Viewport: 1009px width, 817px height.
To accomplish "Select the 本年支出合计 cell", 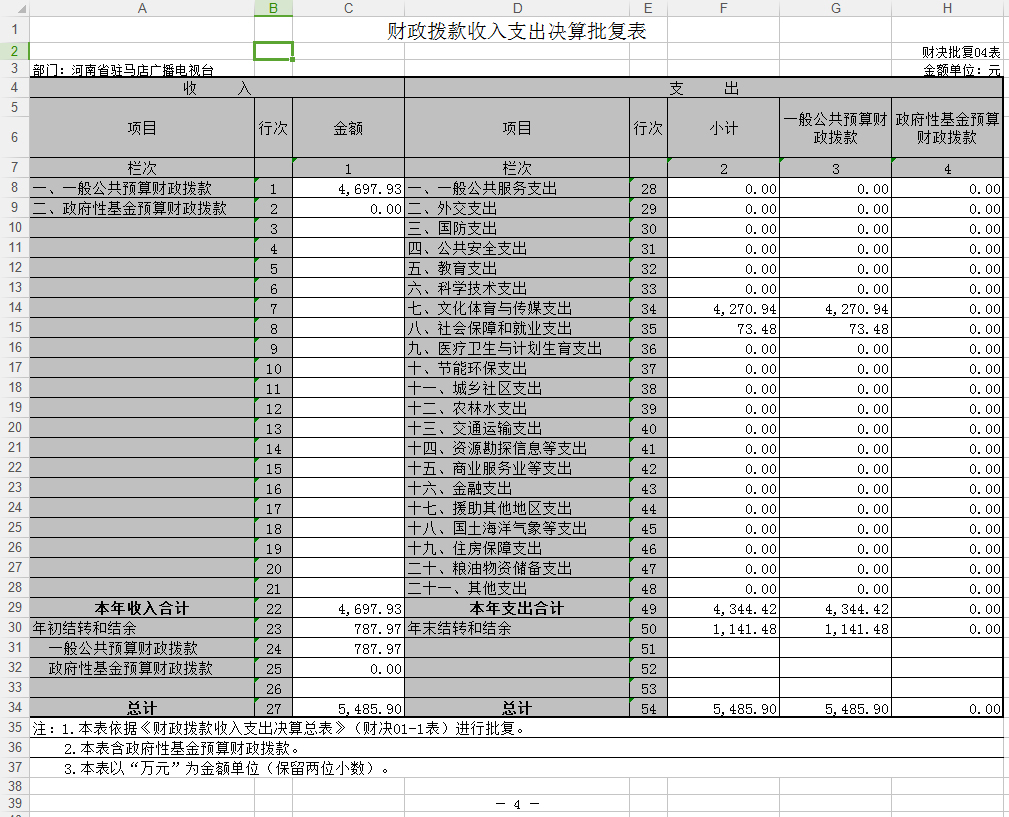I will [516, 608].
